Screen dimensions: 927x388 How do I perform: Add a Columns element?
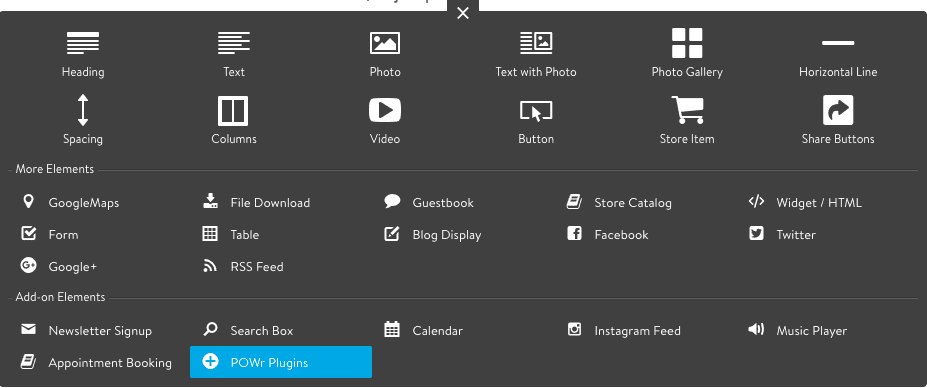[x=234, y=121]
